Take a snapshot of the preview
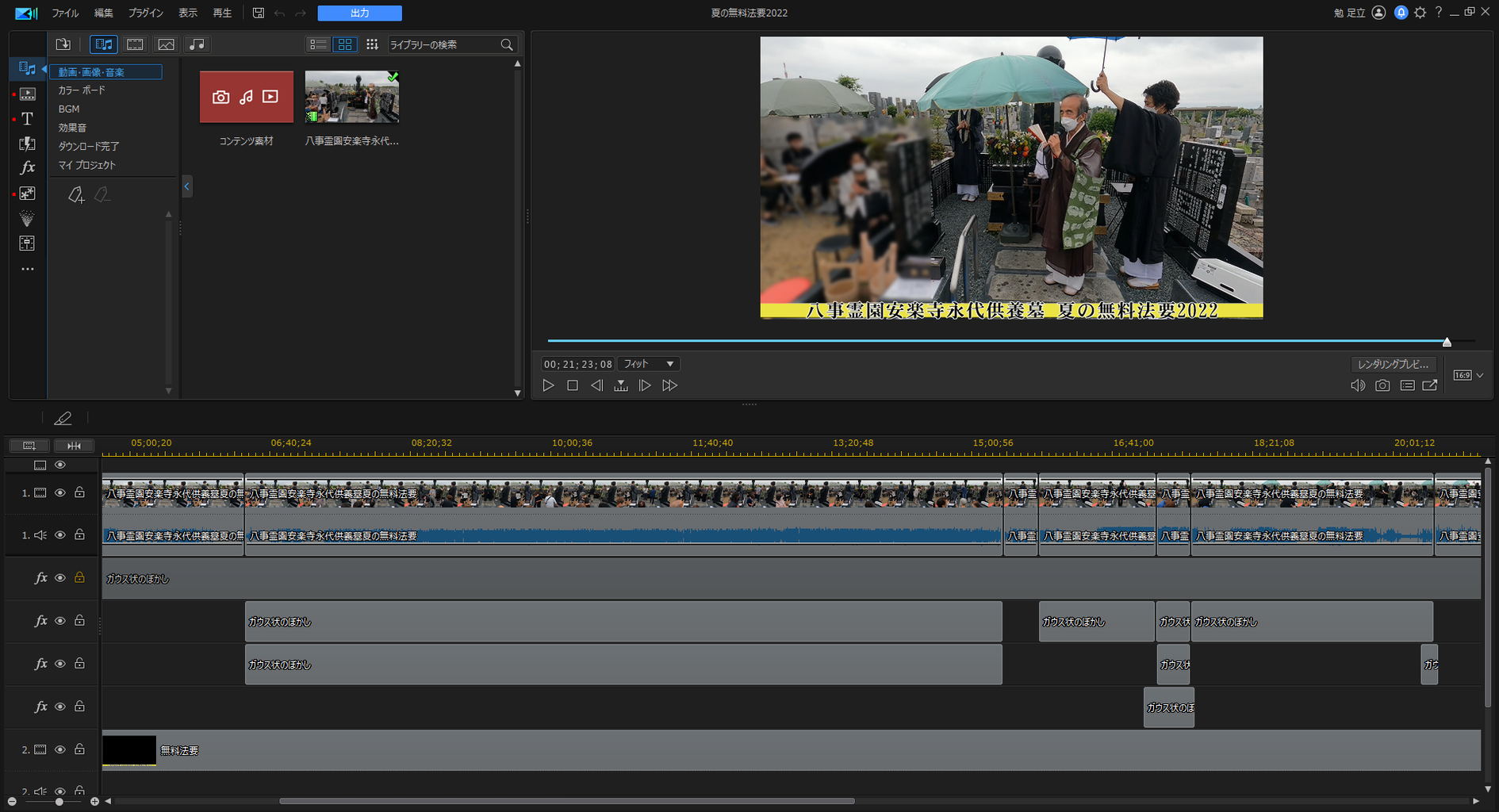The width and height of the screenshot is (1499, 812). 1382,385
